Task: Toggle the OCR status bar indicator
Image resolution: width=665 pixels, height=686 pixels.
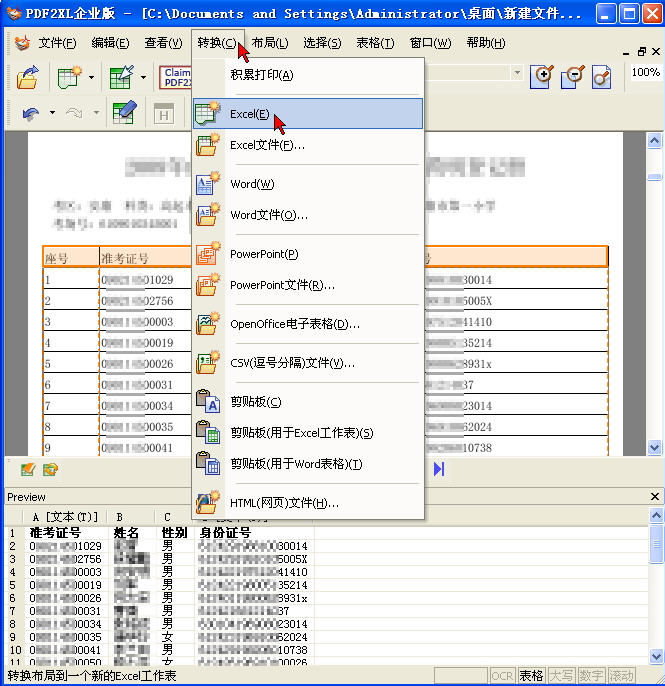Action: [502, 676]
